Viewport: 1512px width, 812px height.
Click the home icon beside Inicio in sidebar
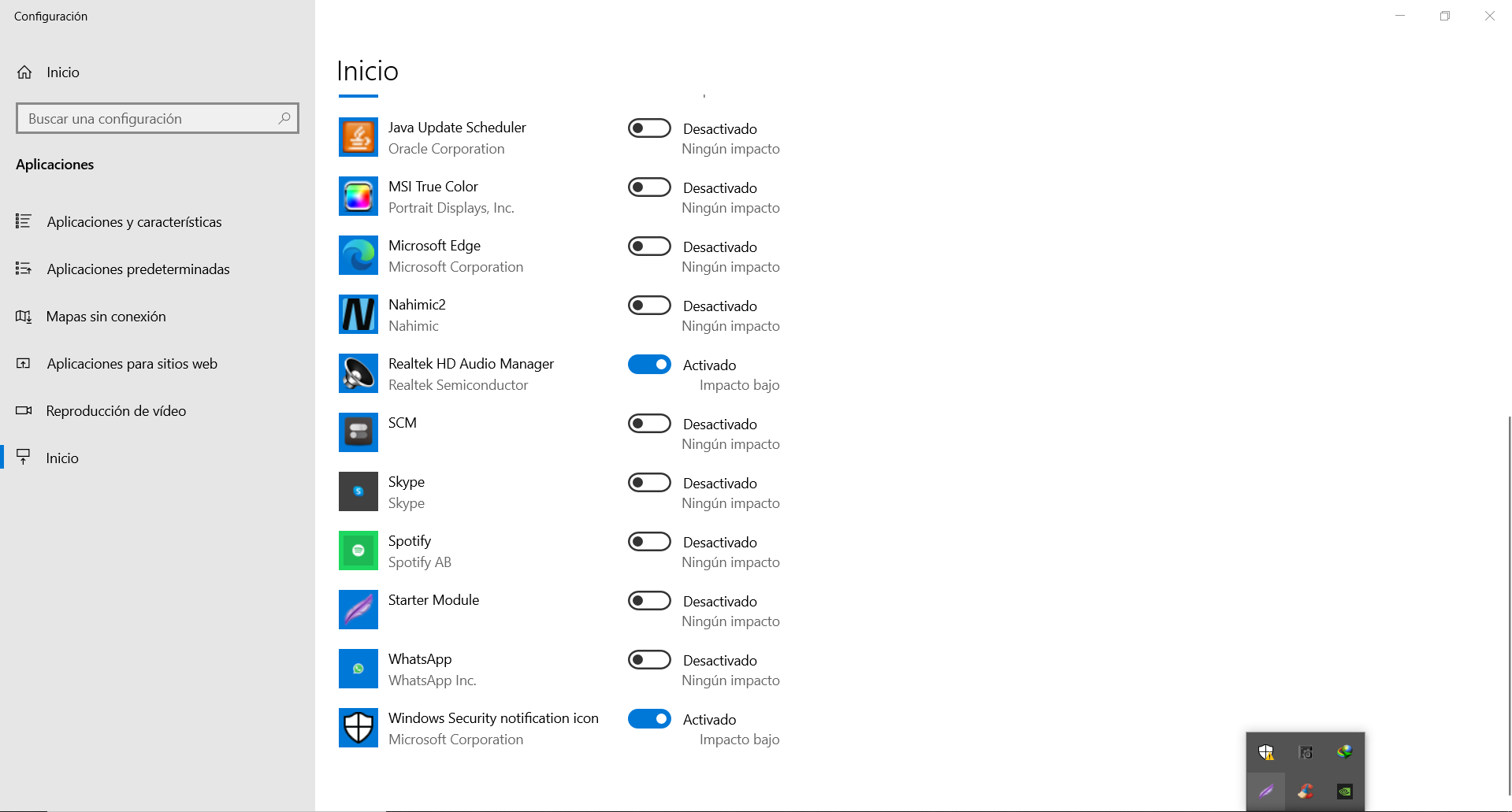pyautogui.click(x=24, y=72)
